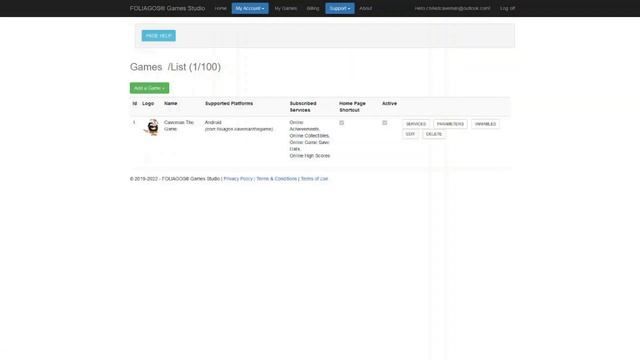640x360 pixels.
Task: Click the Hello user email link
Action: pos(452,8)
